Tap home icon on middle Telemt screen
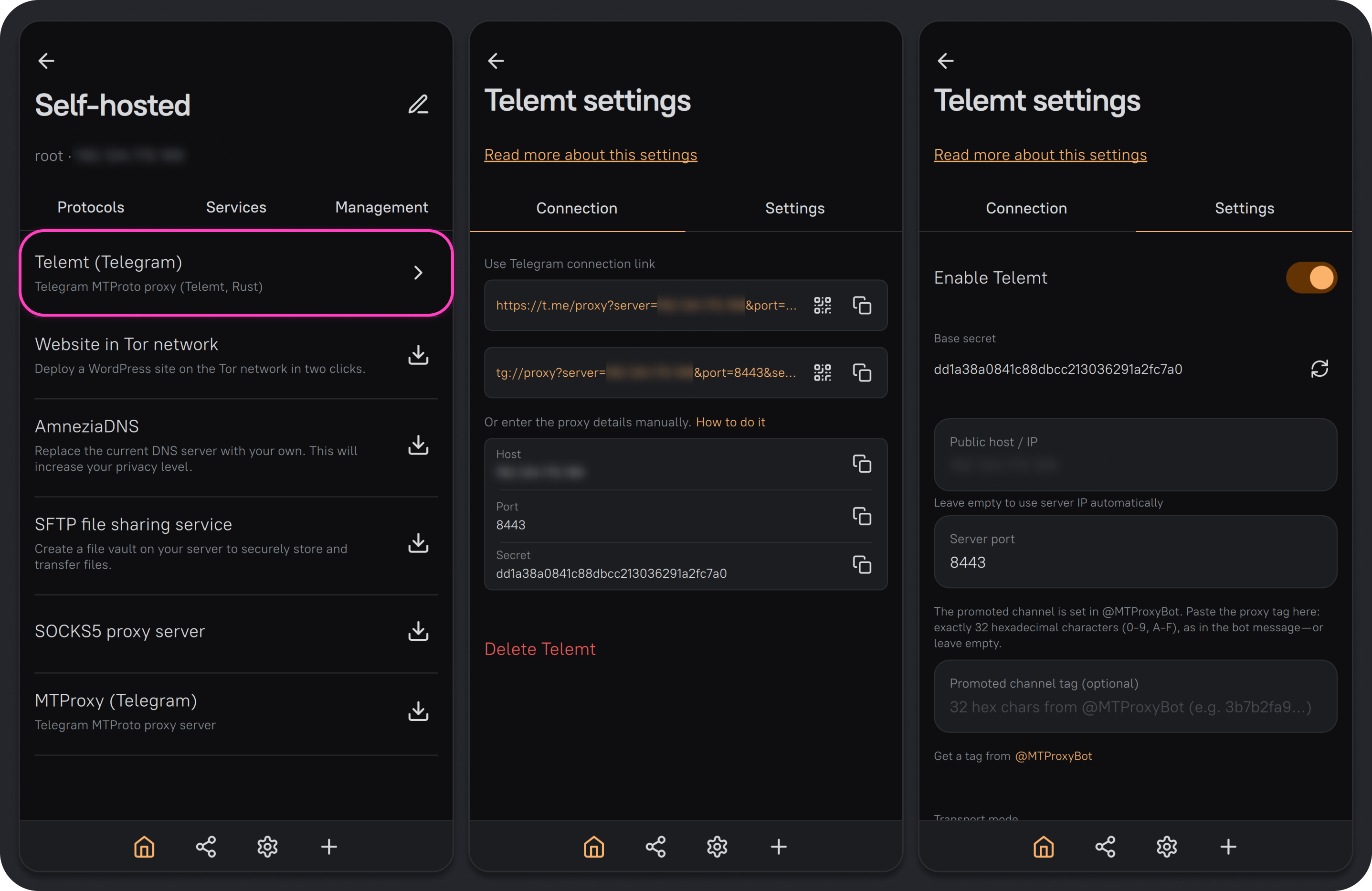 [594, 847]
